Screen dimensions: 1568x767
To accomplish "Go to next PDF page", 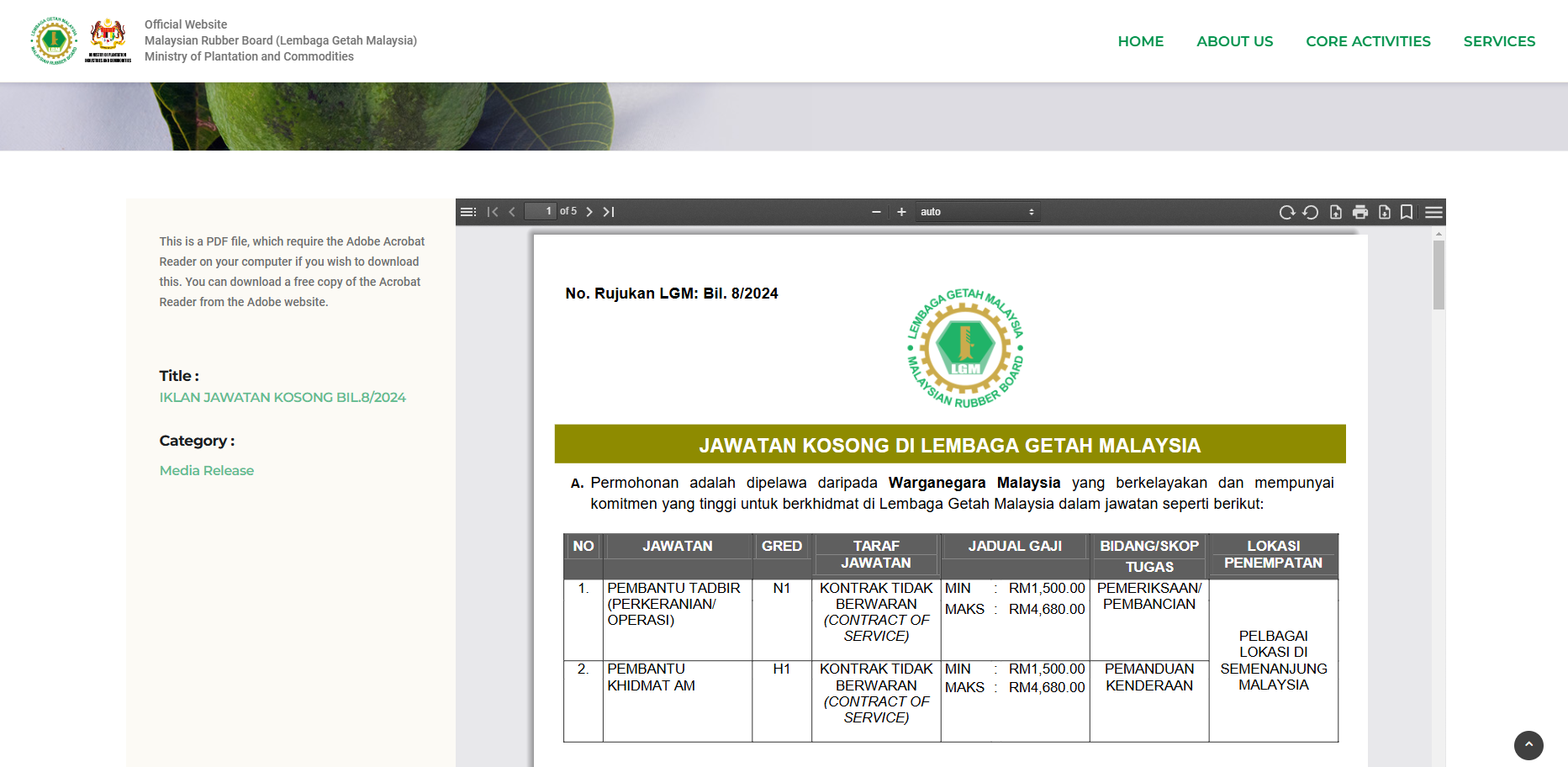I will [589, 212].
